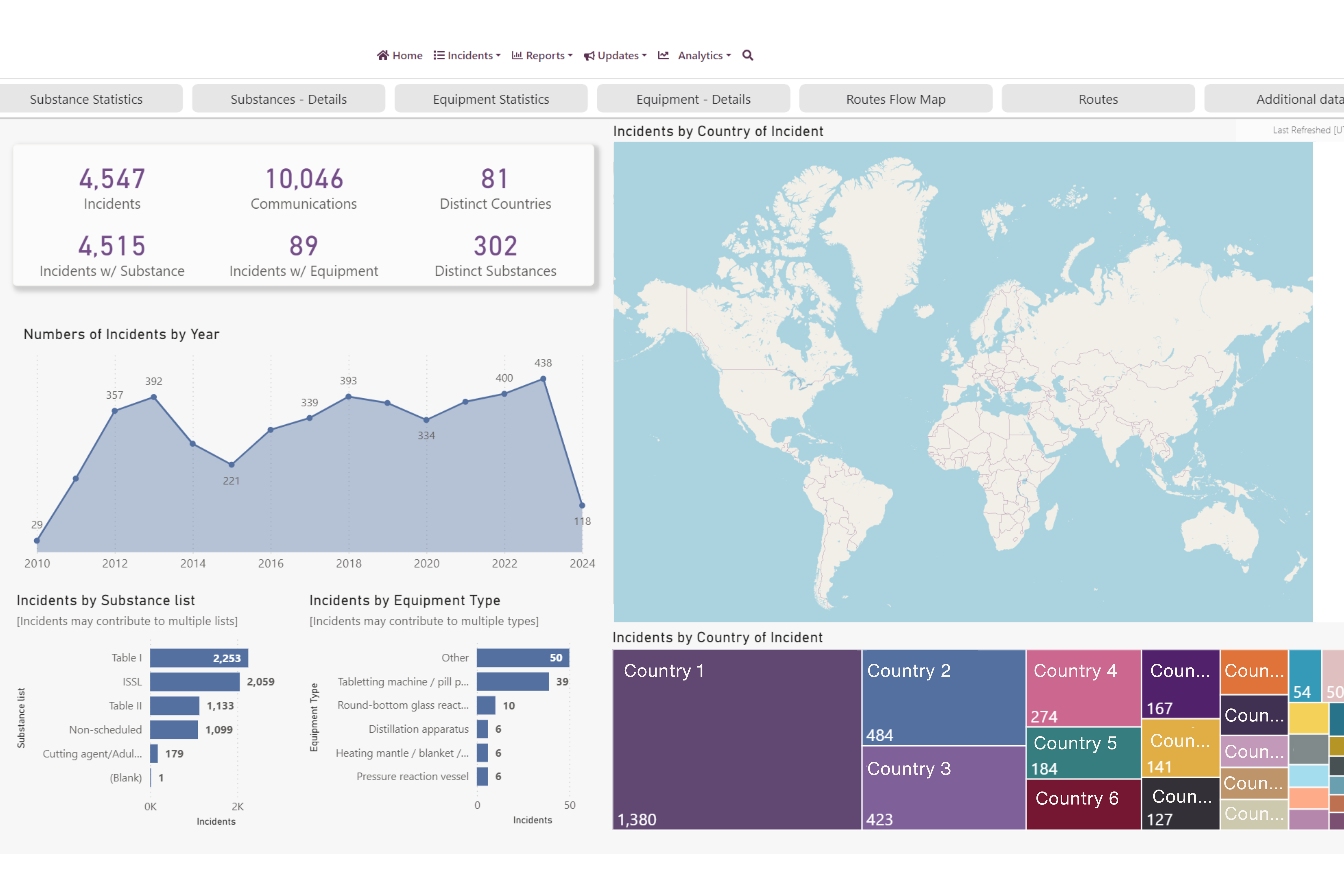Click the Analytics line chart icon
Screen dimensions: 1344x896
click(663, 56)
